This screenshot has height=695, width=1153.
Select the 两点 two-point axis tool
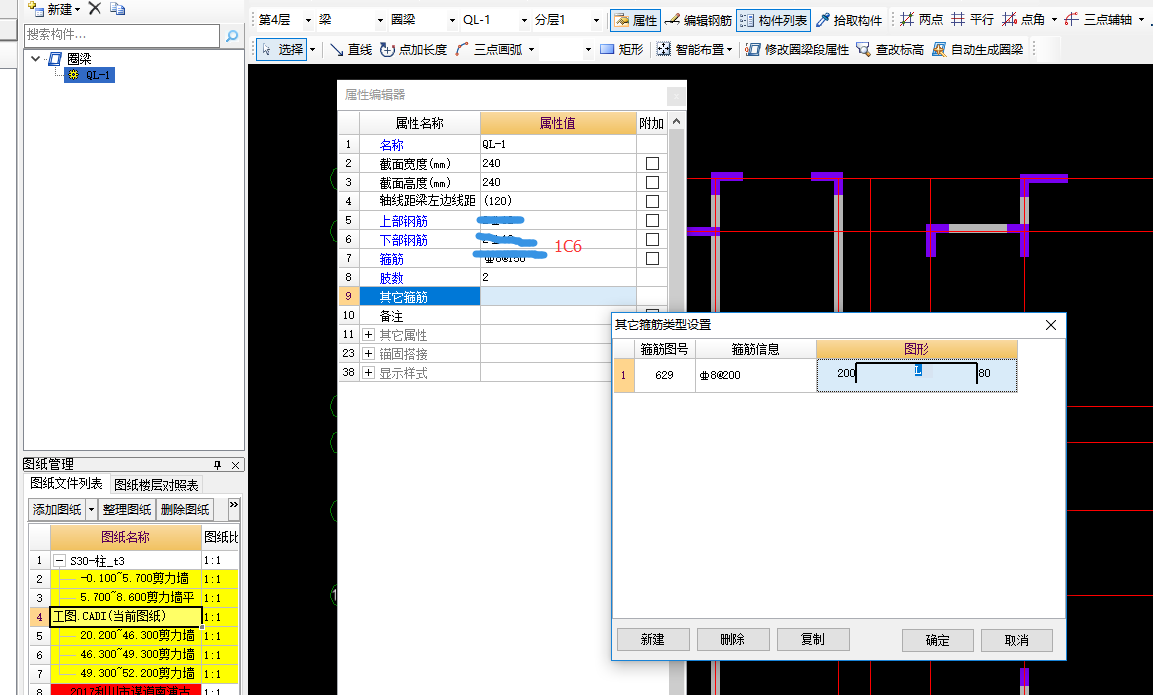[x=921, y=20]
